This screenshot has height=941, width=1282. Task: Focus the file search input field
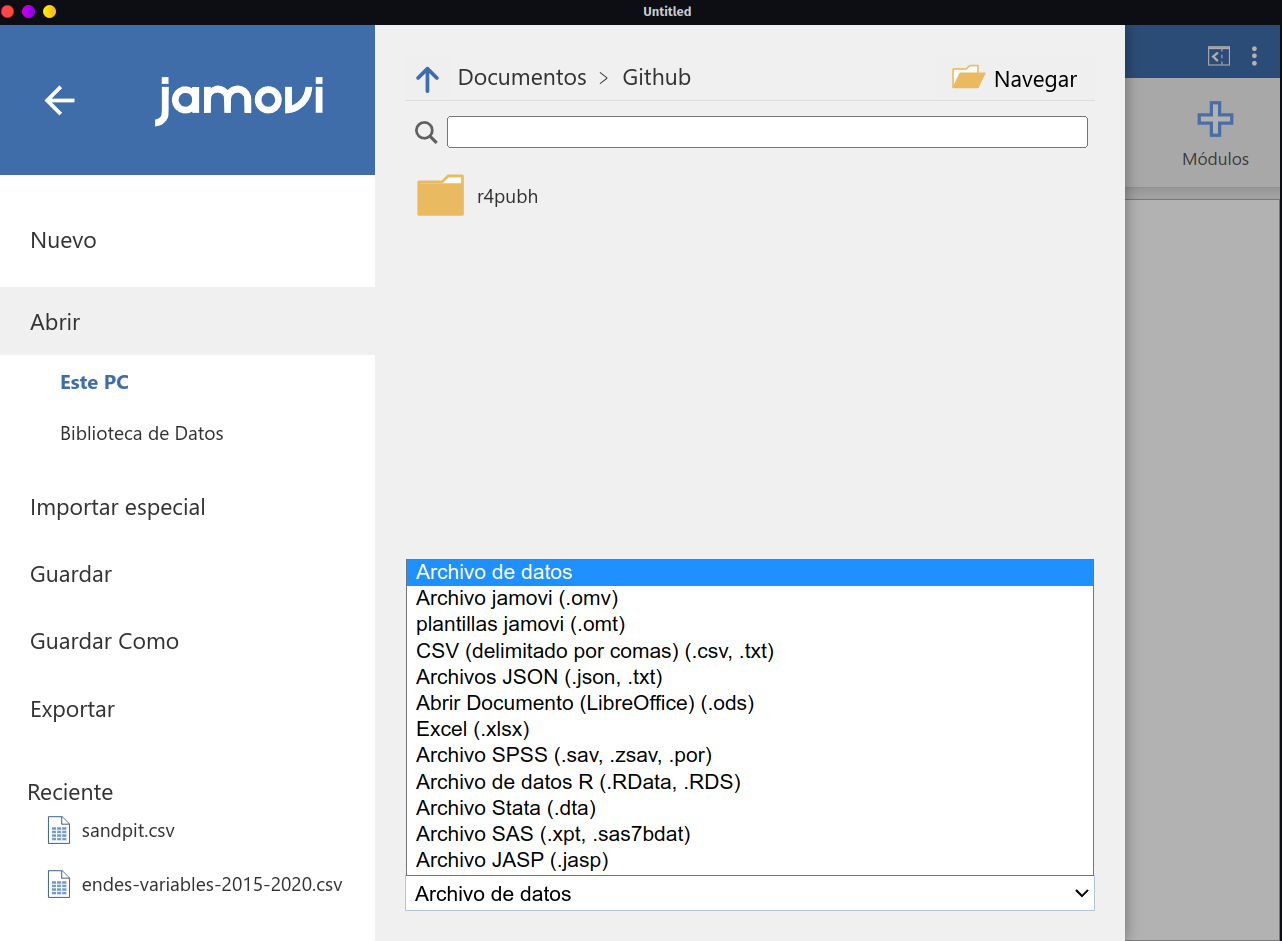click(767, 132)
